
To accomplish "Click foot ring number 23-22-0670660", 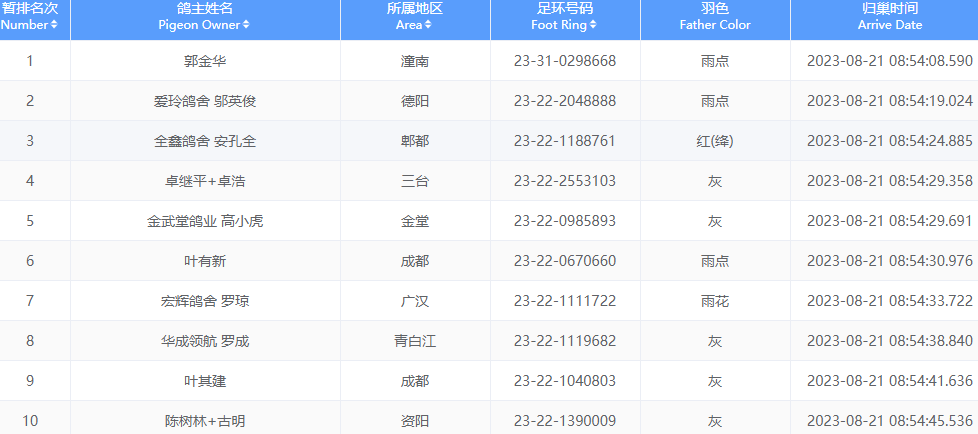I will [x=565, y=261].
